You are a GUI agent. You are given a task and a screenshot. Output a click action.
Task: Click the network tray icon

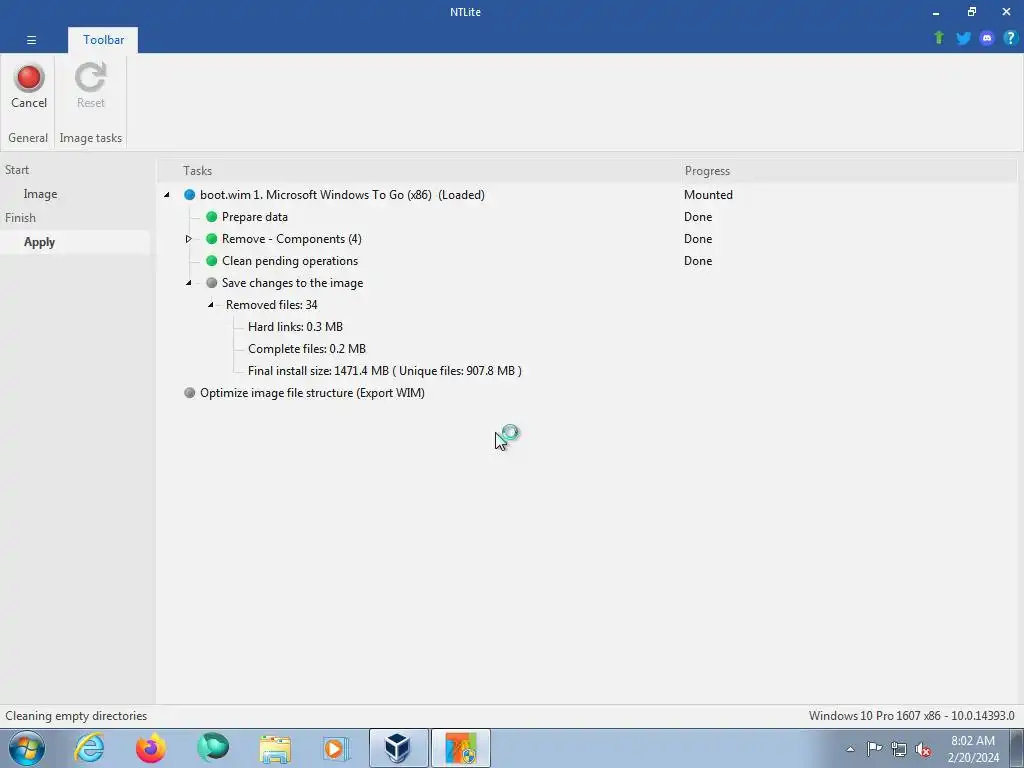click(x=899, y=749)
